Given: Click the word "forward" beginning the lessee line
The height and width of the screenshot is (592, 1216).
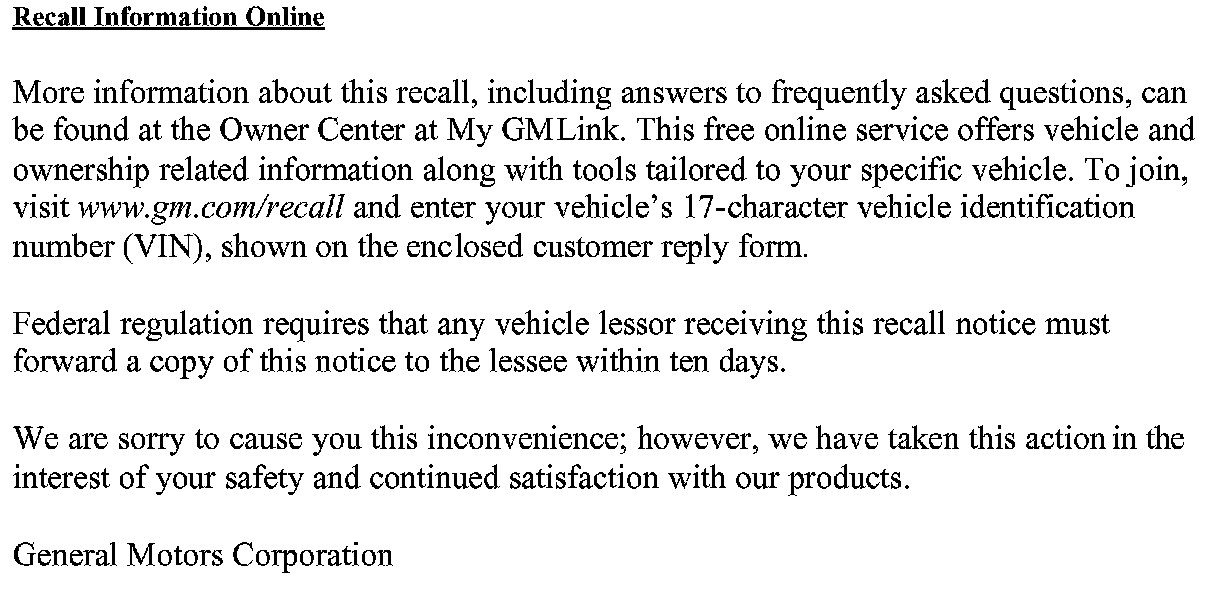Looking at the screenshot, I should 65,362.
